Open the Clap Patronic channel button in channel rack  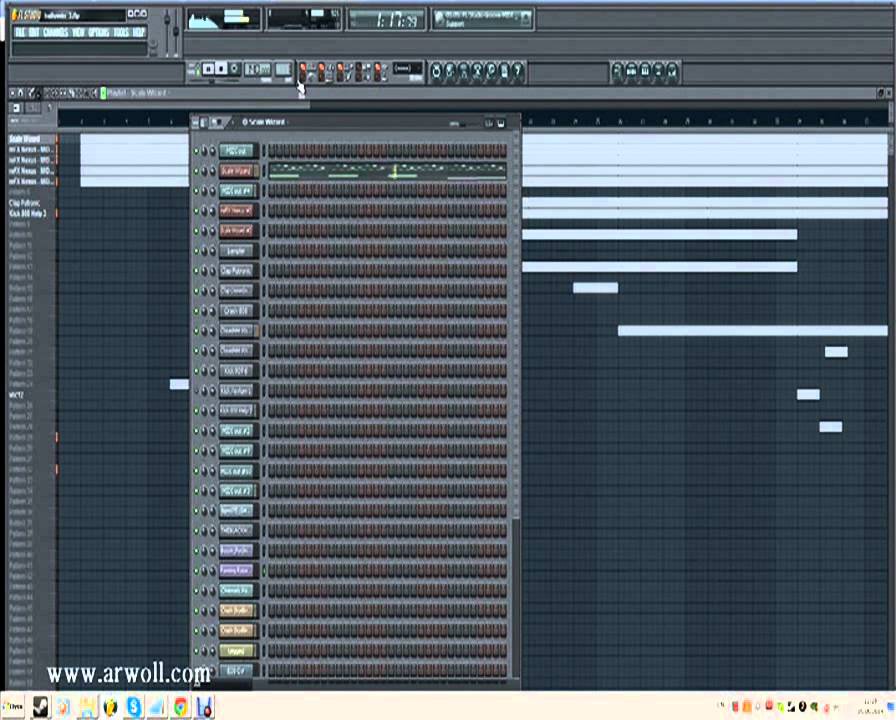coord(237,271)
